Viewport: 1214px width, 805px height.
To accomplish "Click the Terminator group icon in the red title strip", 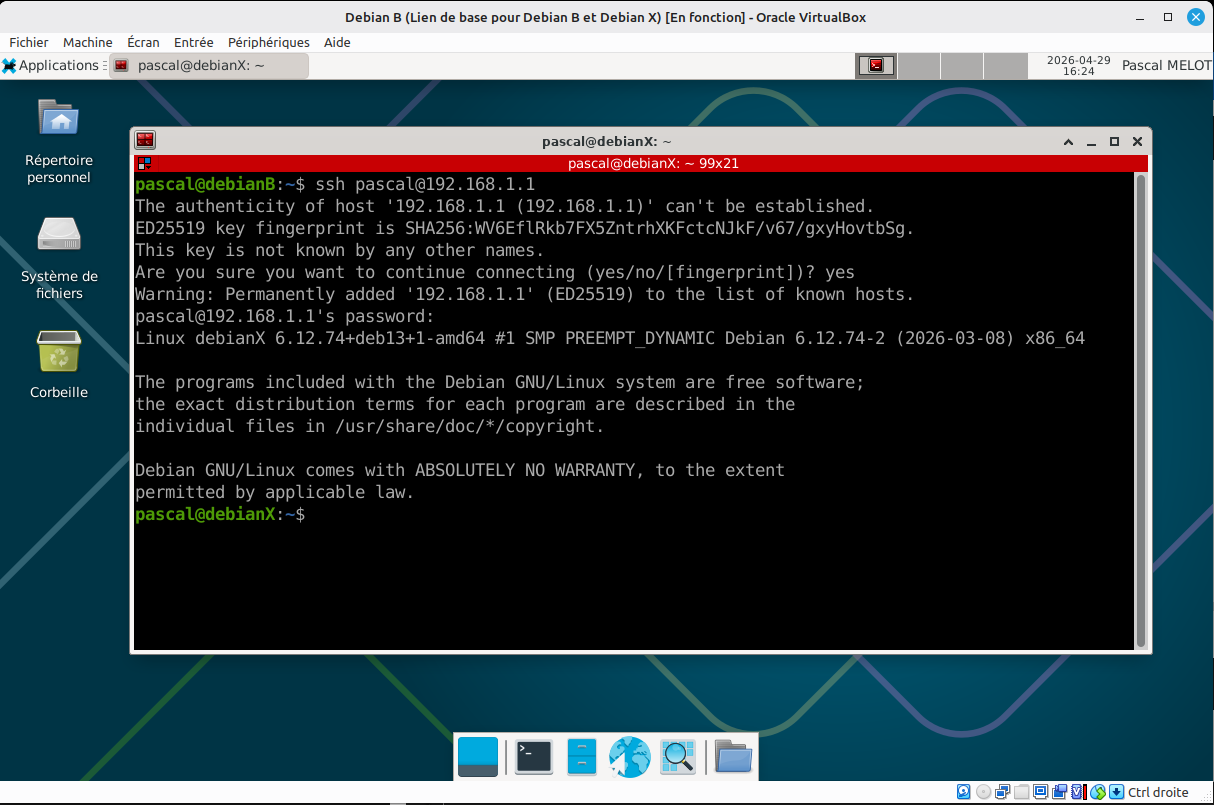I will pos(144,163).
